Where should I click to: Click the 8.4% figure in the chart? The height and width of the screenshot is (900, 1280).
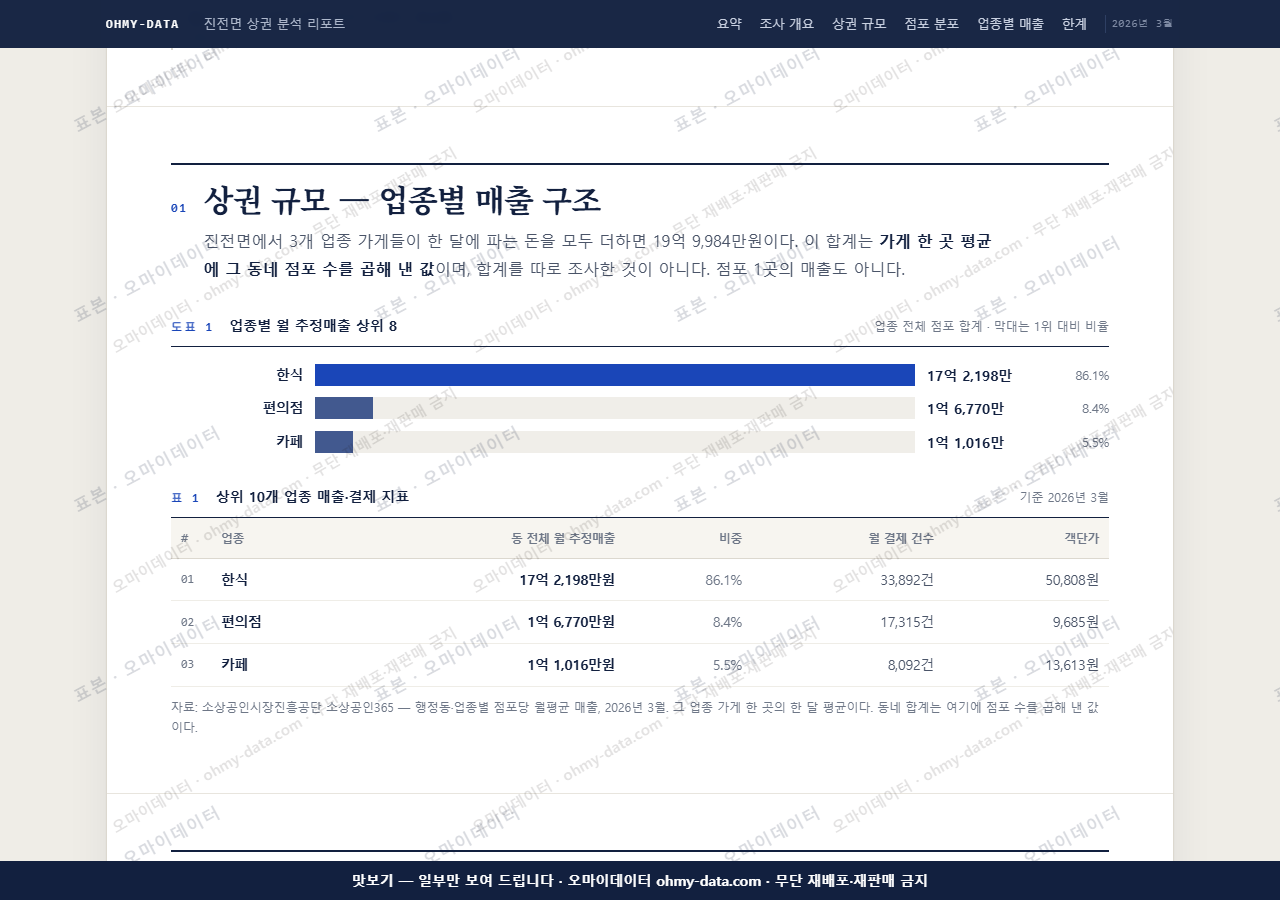pos(1095,408)
